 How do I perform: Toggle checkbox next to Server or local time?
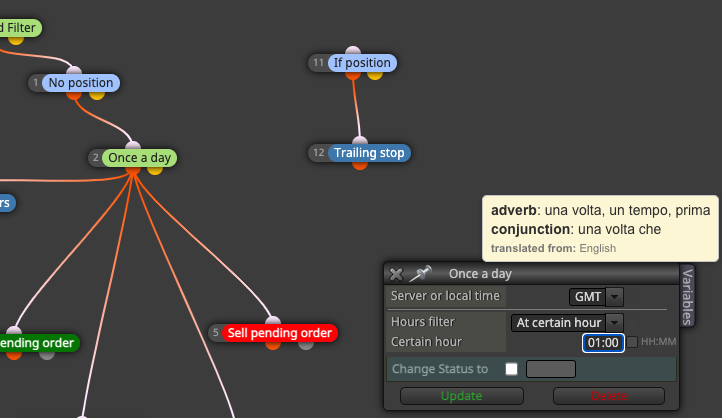tap(632, 296)
